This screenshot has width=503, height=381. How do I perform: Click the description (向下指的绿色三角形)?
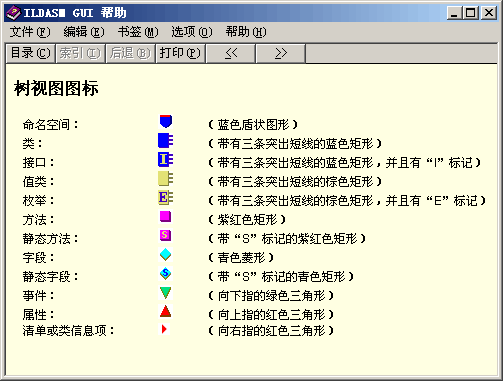271,296
